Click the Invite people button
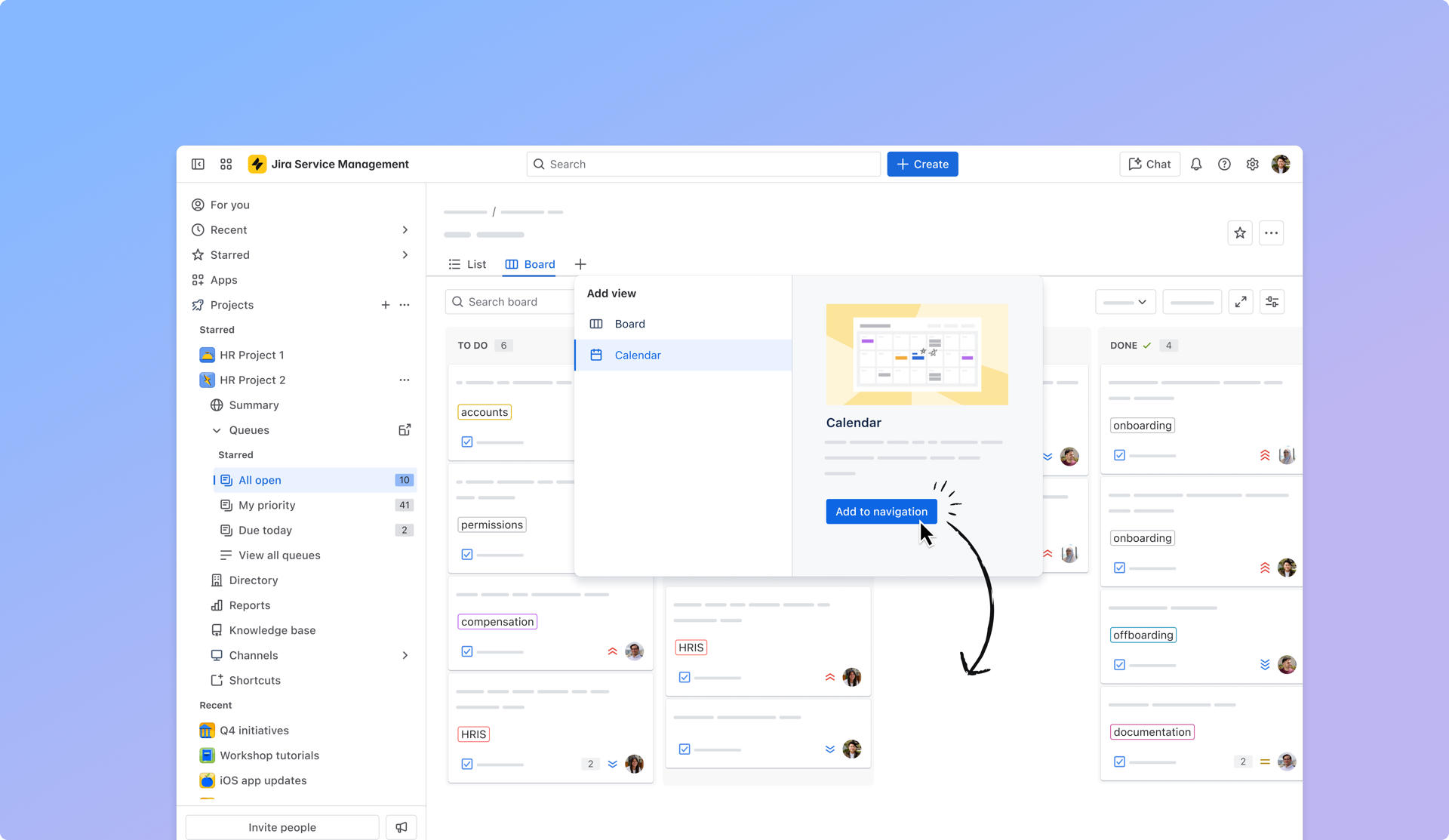1449x840 pixels. [x=281, y=826]
